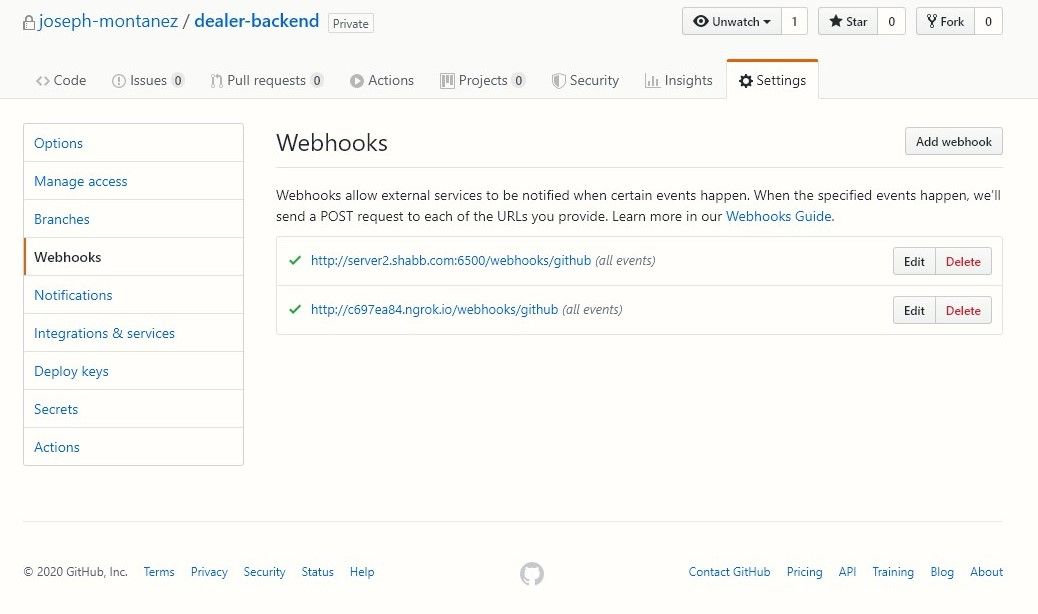Open the Code tab
This screenshot has width=1038, height=614.
pyautogui.click(x=61, y=81)
